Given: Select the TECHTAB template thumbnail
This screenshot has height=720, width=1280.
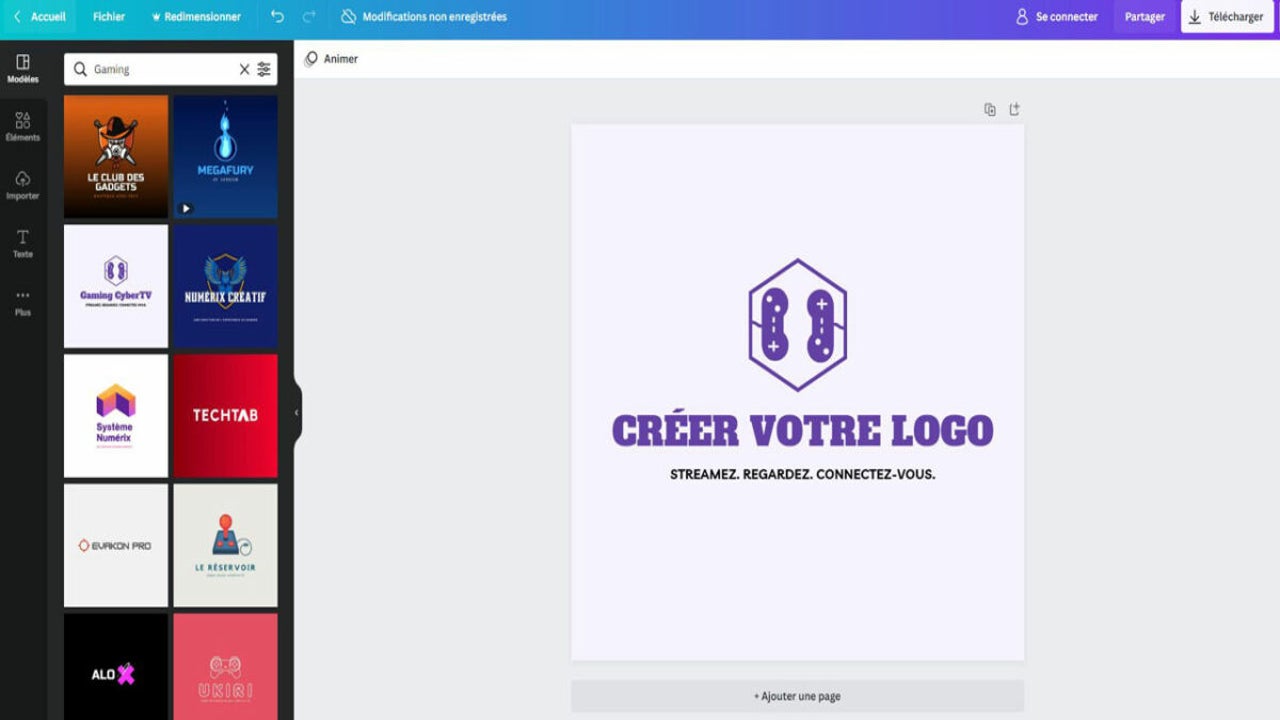Looking at the screenshot, I should pyautogui.click(x=225, y=415).
